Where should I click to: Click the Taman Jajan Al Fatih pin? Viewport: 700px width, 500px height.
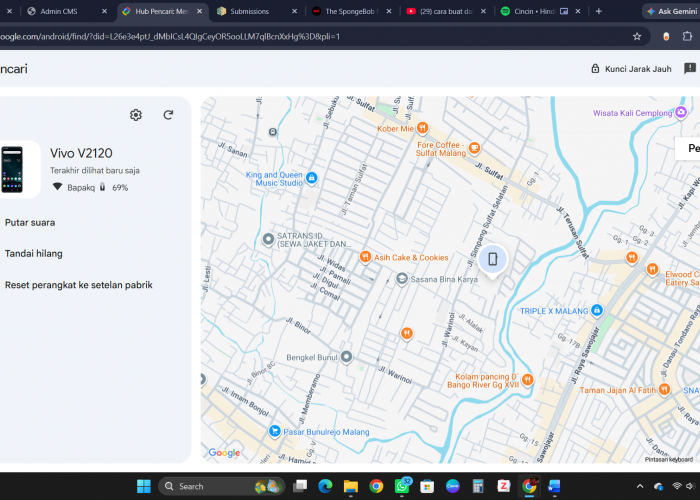(664, 389)
